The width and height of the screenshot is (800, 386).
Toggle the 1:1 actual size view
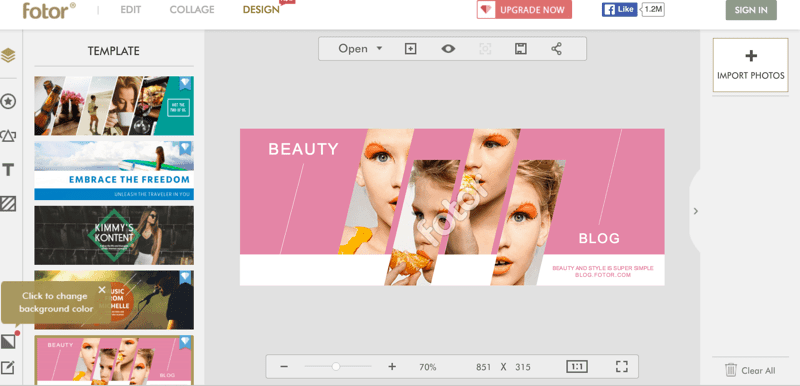tap(577, 367)
